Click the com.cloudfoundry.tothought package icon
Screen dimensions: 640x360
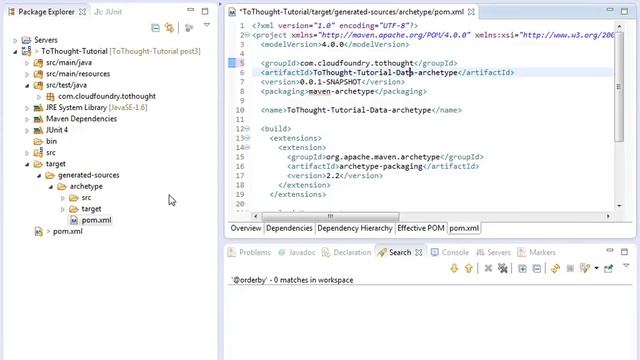point(50,96)
